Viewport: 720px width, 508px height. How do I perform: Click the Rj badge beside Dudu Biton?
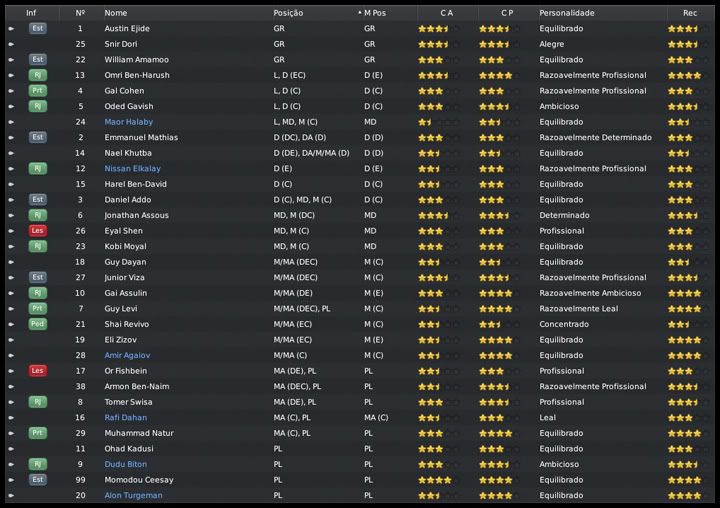tap(37, 464)
